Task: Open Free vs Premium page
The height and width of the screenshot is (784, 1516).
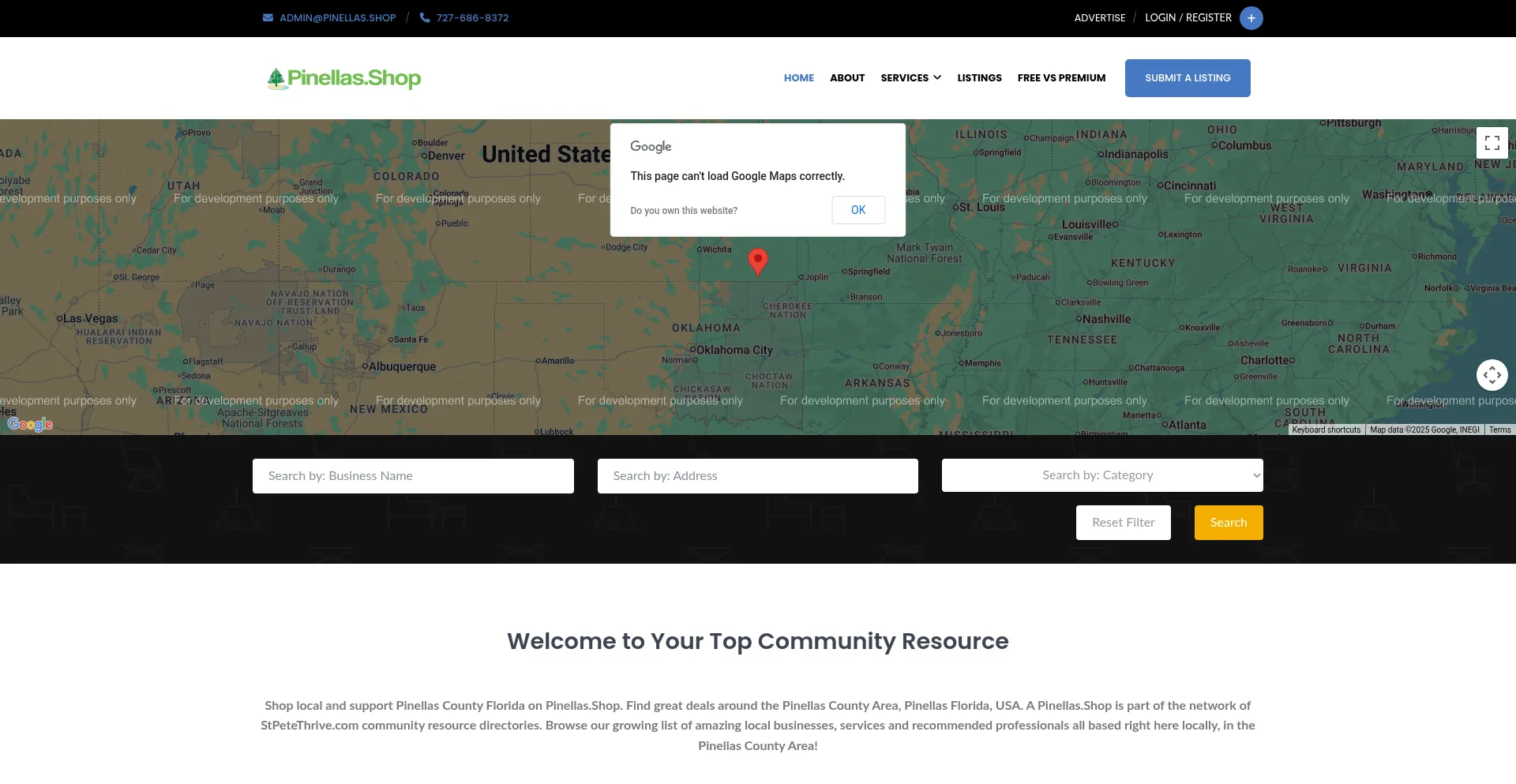Action: click(1061, 78)
